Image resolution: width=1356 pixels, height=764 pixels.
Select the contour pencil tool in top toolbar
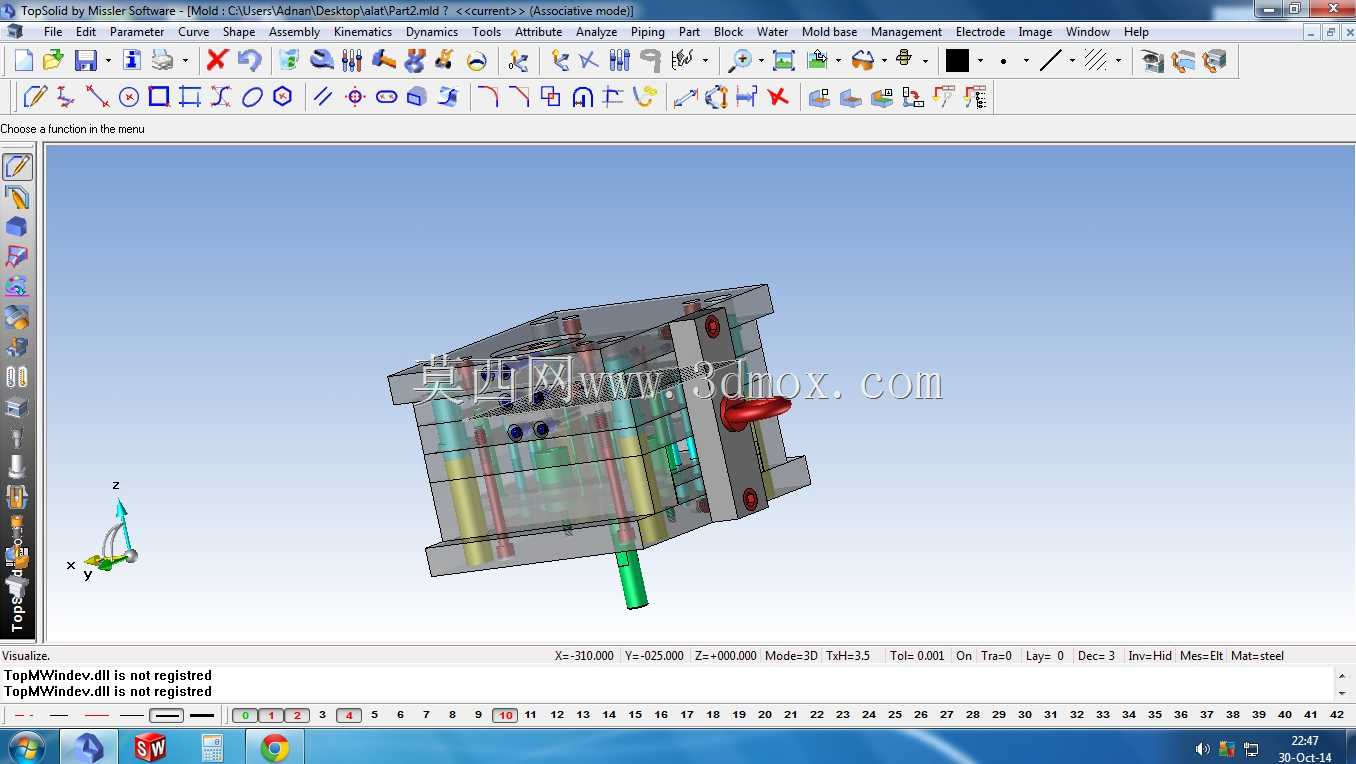[x=35, y=97]
